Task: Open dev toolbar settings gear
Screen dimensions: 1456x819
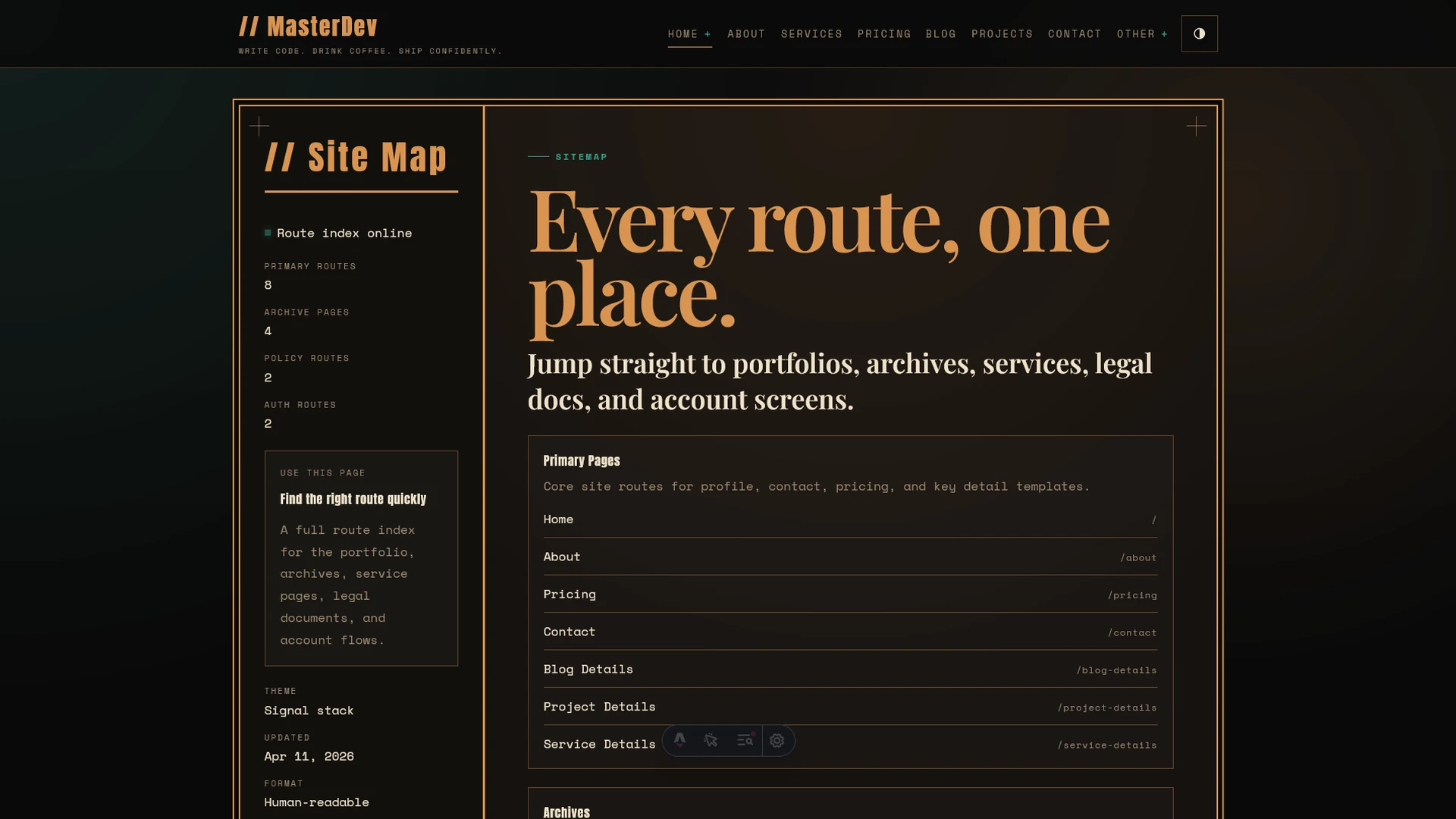Action: tap(777, 740)
